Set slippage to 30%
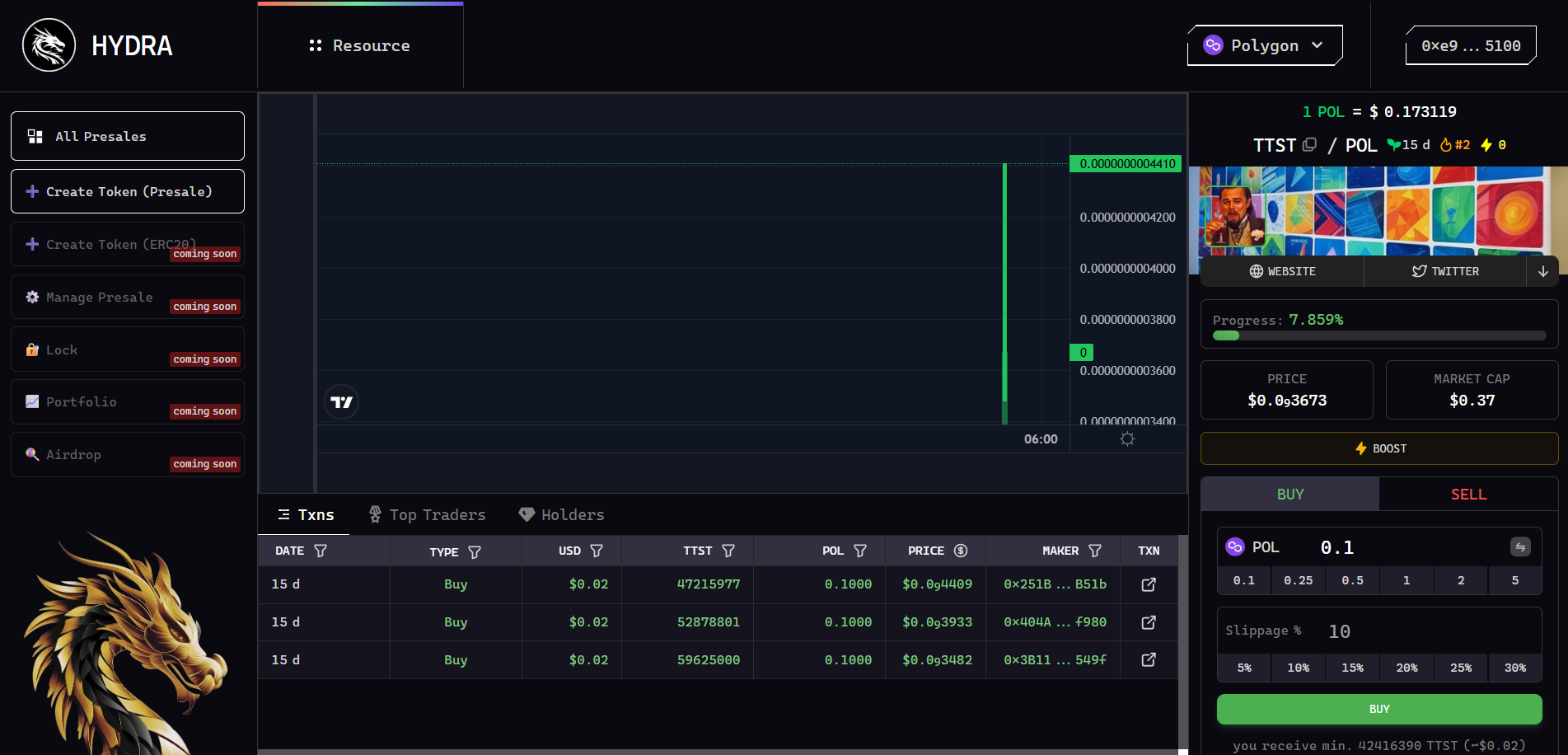This screenshot has width=1568, height=755. point(1515,668)
